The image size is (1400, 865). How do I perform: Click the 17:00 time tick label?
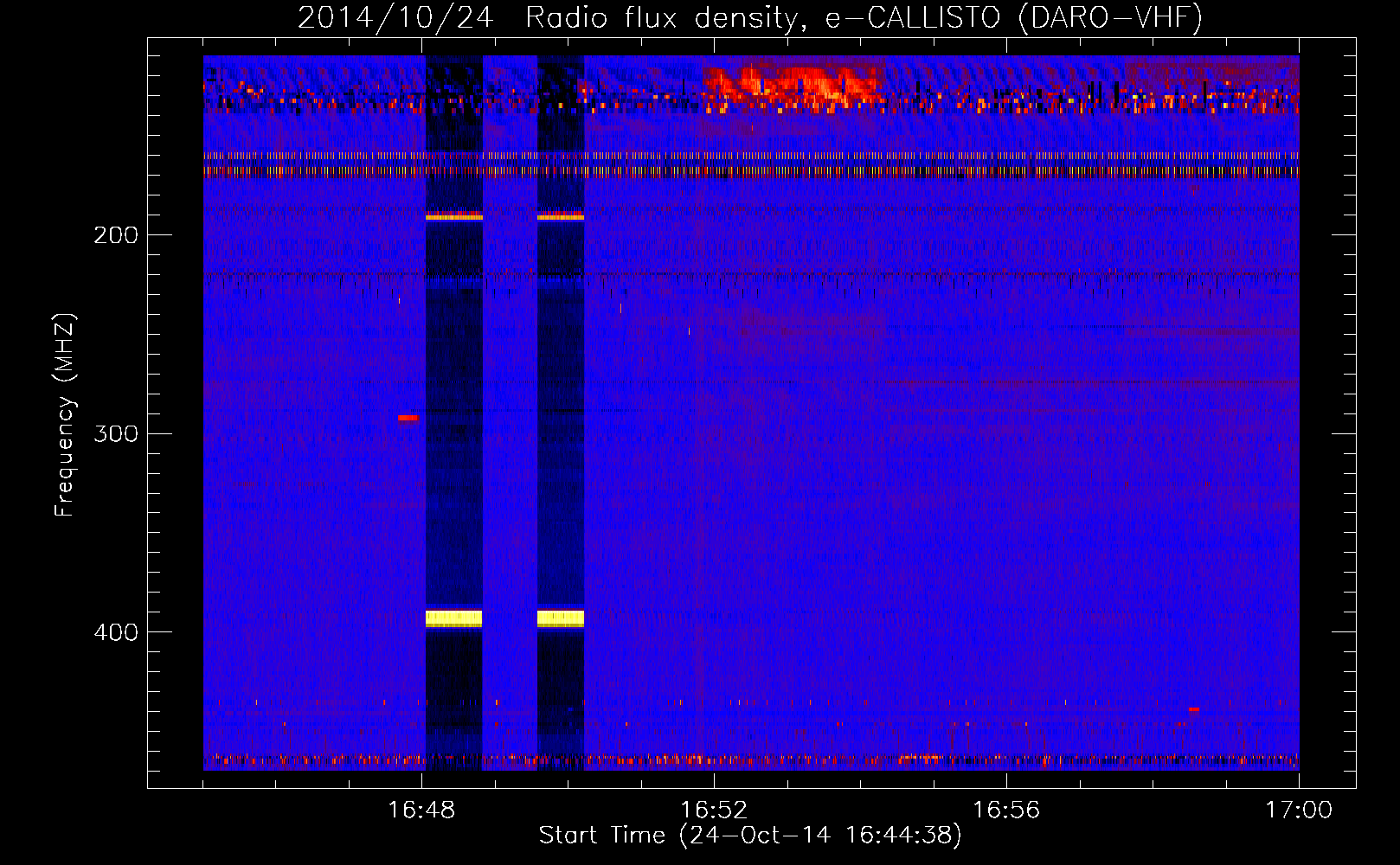(x=1299, y=811)
